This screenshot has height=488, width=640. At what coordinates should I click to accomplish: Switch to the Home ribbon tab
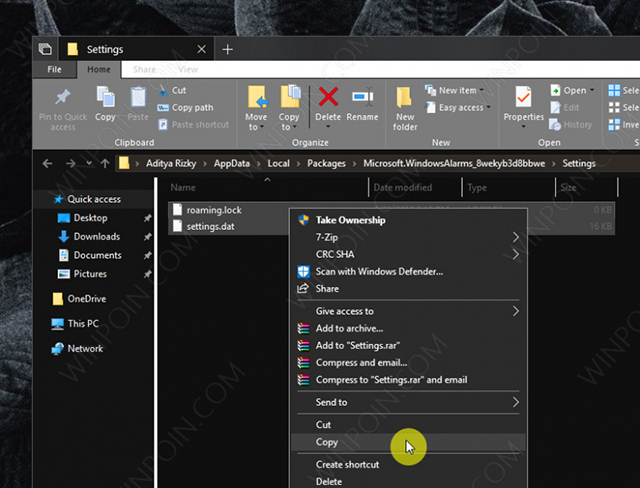point(98,69)
